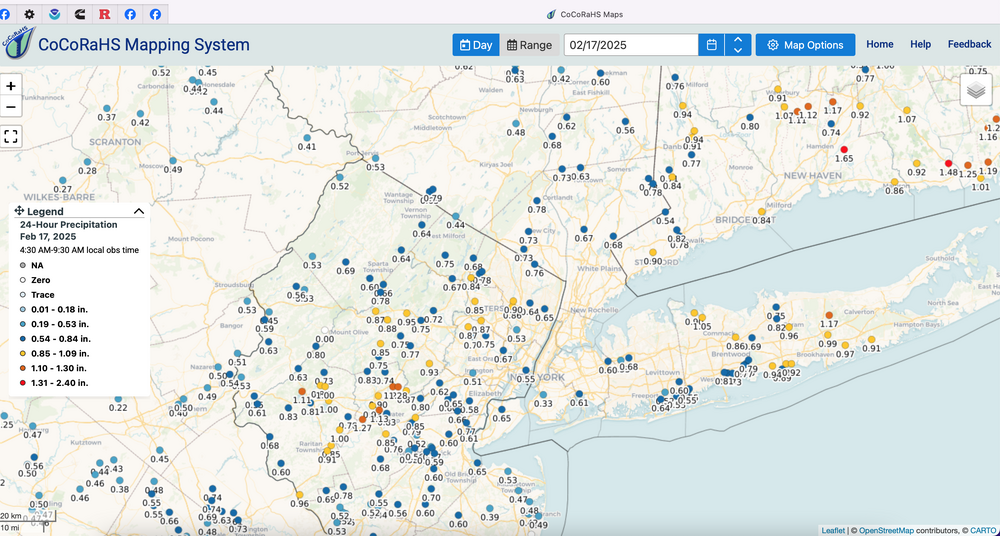Screen dimensions: 1000x536
Task: Select the 0.27 station marker
Action: coord(62,181)
